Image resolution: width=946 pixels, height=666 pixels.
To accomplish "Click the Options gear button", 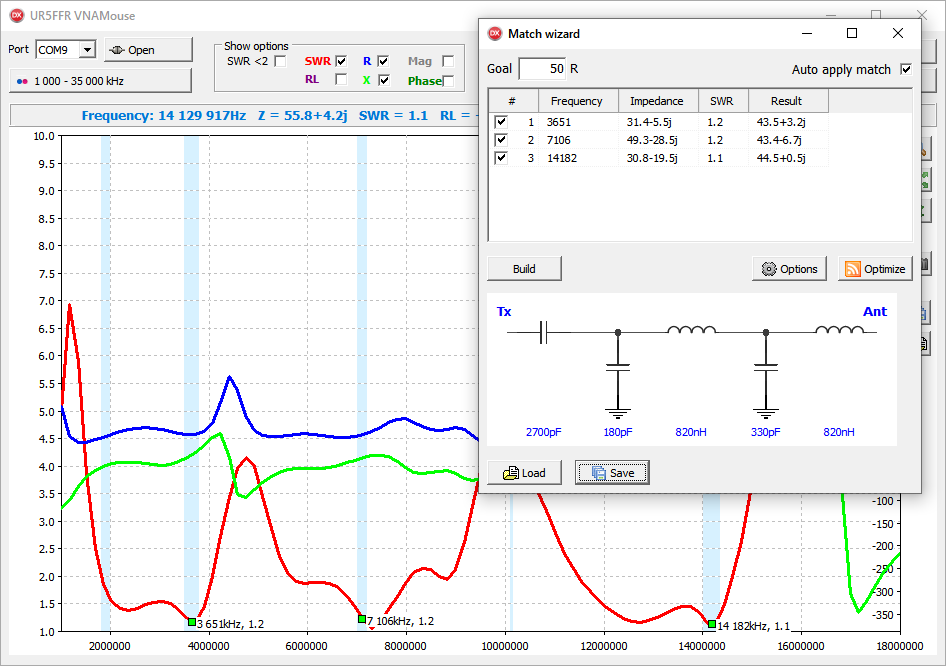I will coord(789,269).
